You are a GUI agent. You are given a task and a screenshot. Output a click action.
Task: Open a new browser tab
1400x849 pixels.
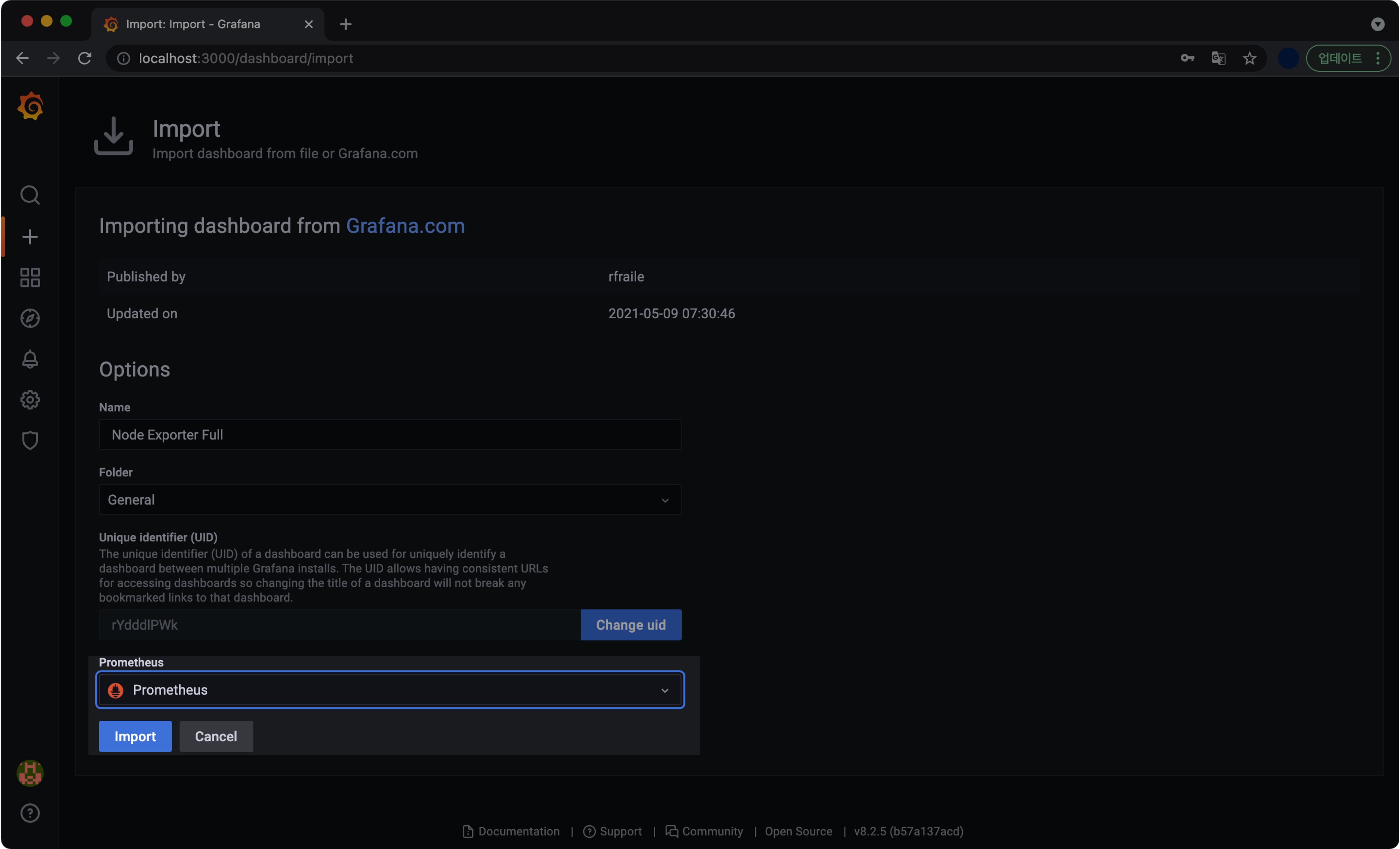click(346, 24)
